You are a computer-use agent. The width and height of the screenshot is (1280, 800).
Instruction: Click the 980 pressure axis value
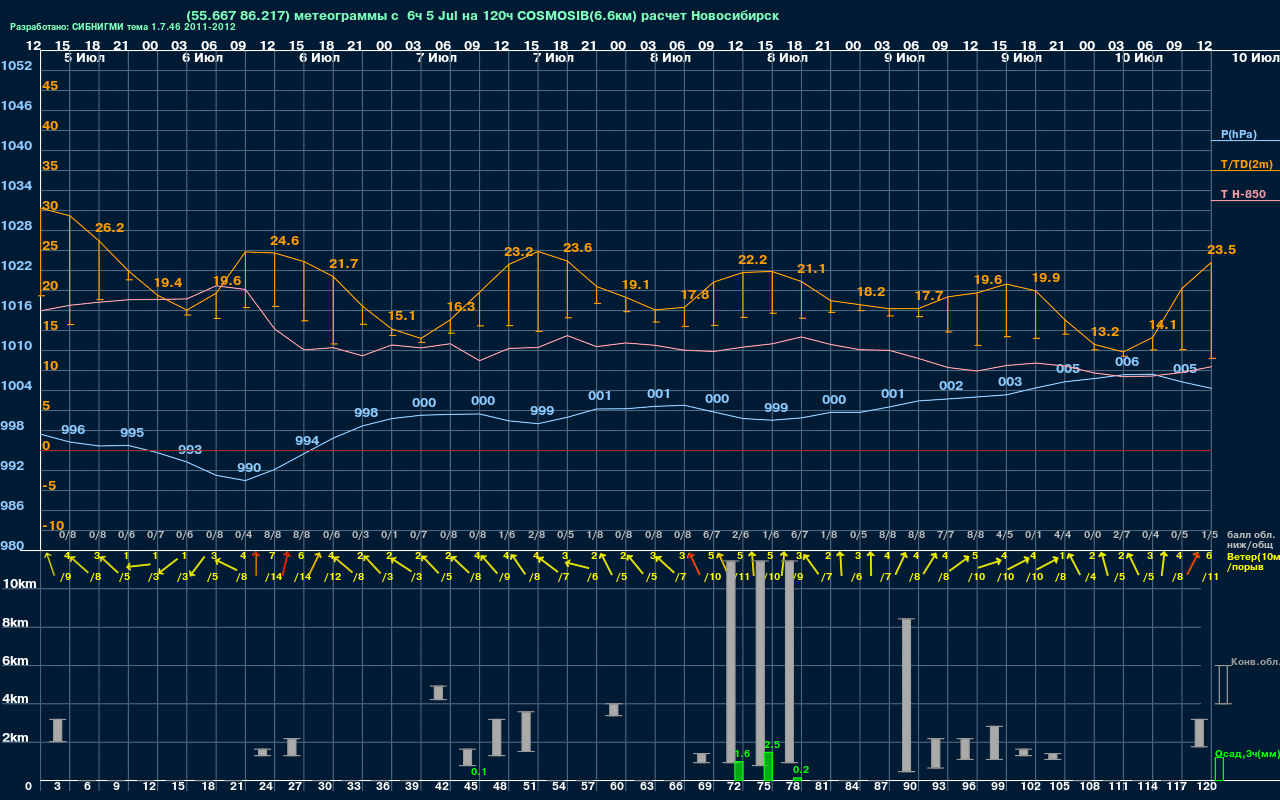12,546
